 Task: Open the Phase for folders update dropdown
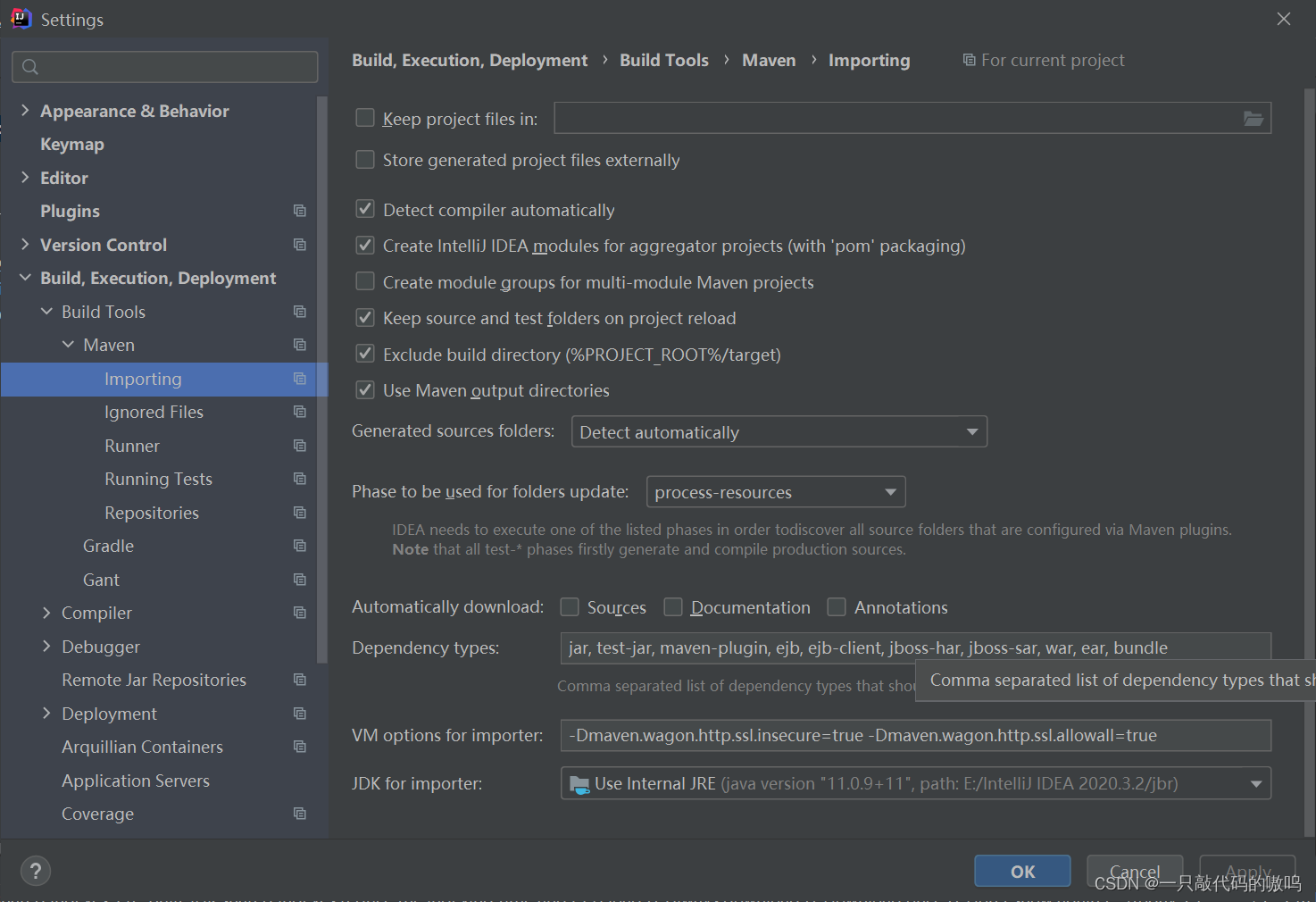point(776,492)
